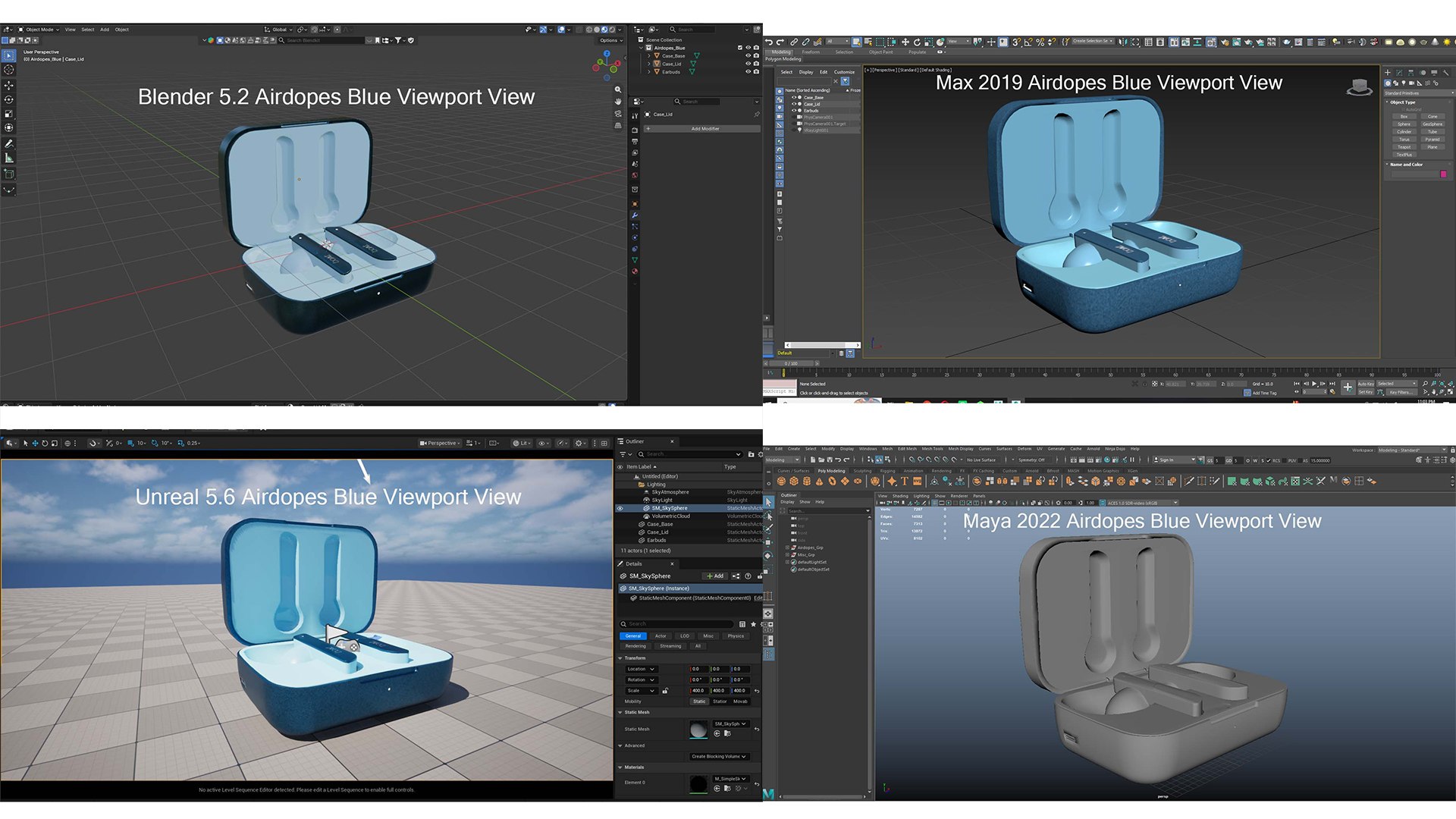The height and width of the screenshot is (819, 1456).
Task: Select the Blender Cursor tool
Action: 9,70
